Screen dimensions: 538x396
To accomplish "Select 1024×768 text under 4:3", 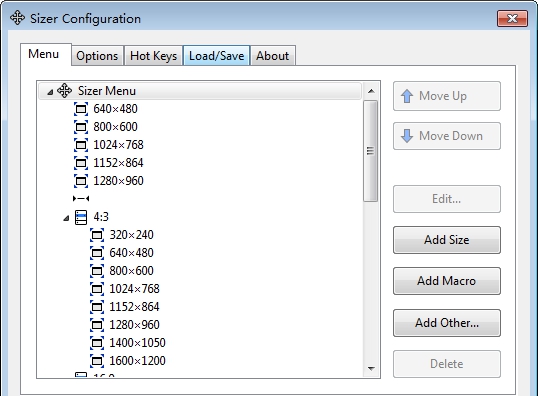I will point(134,289).
